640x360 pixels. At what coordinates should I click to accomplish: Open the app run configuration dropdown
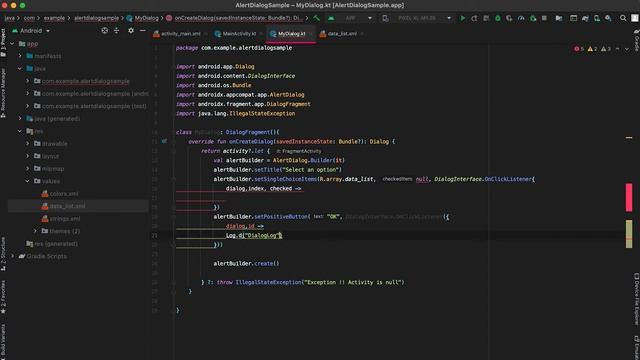pyautogui.click(x=351, y=18)
